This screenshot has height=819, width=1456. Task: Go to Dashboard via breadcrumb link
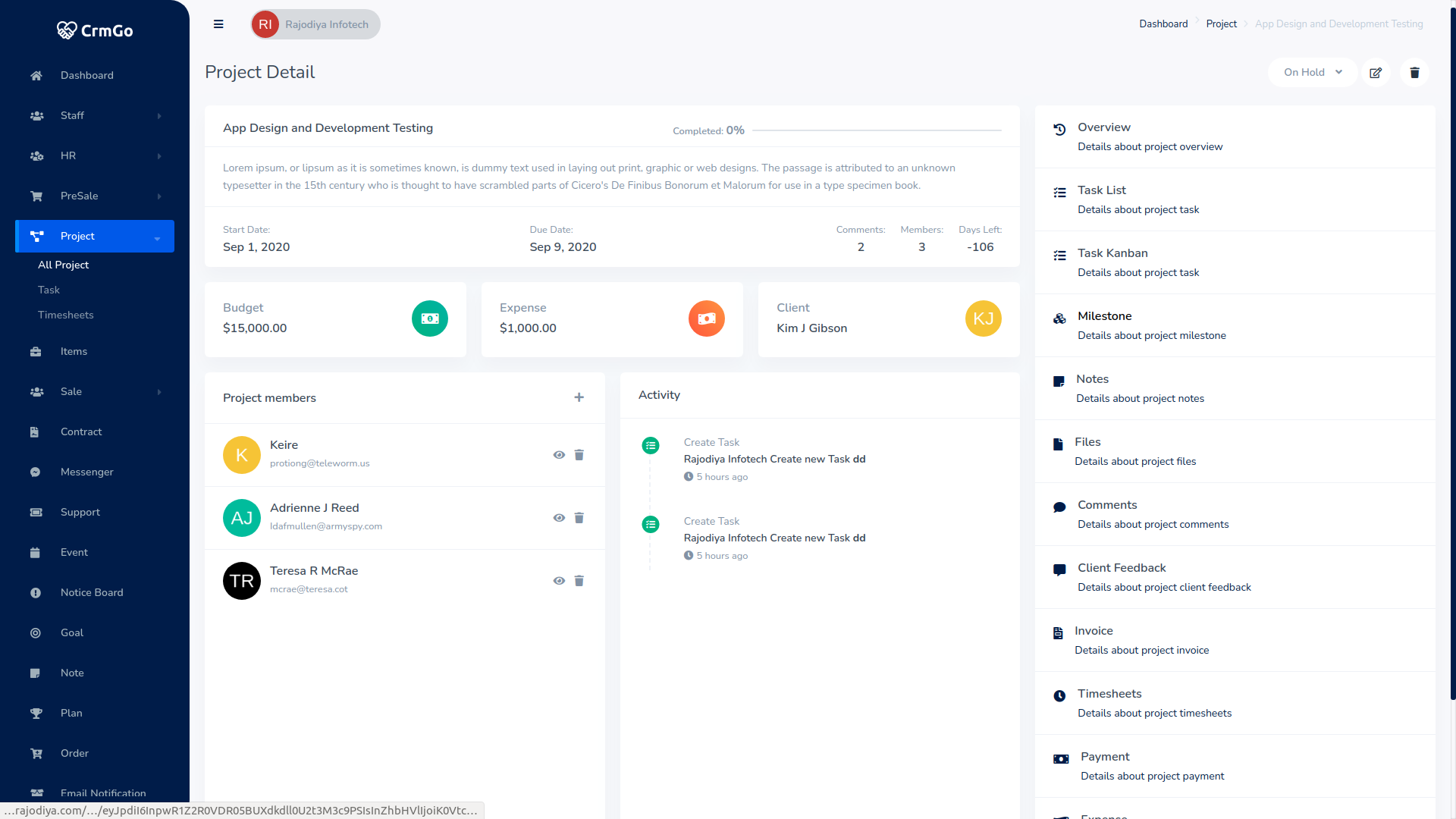pos(1163,24)
